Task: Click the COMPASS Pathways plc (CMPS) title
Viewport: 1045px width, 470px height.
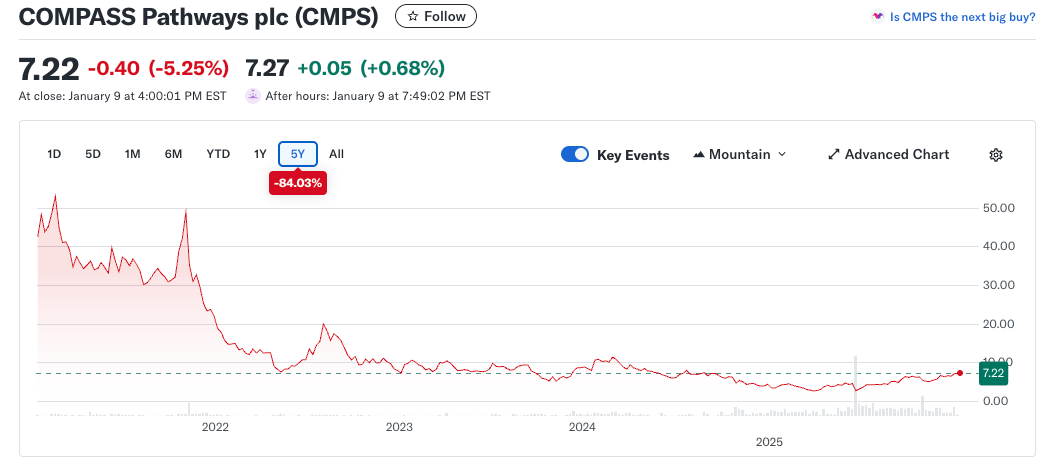Action: coord(199,17)
